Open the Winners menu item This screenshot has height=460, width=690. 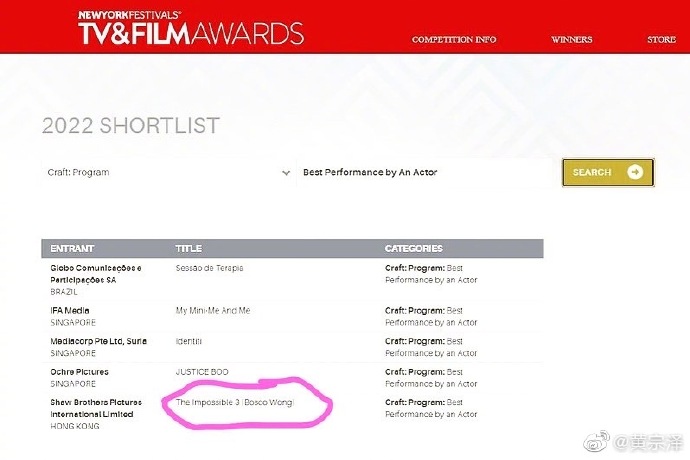coord(571,40)
